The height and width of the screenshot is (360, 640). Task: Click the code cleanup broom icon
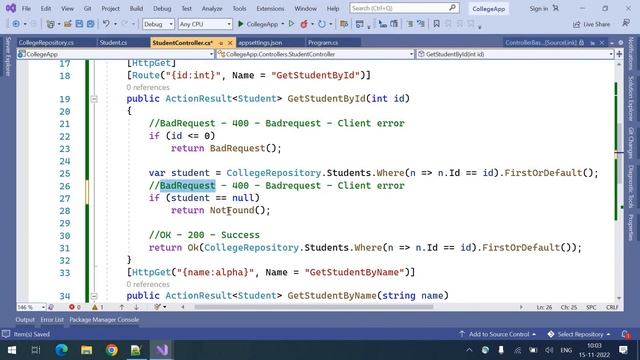point(157,307)
